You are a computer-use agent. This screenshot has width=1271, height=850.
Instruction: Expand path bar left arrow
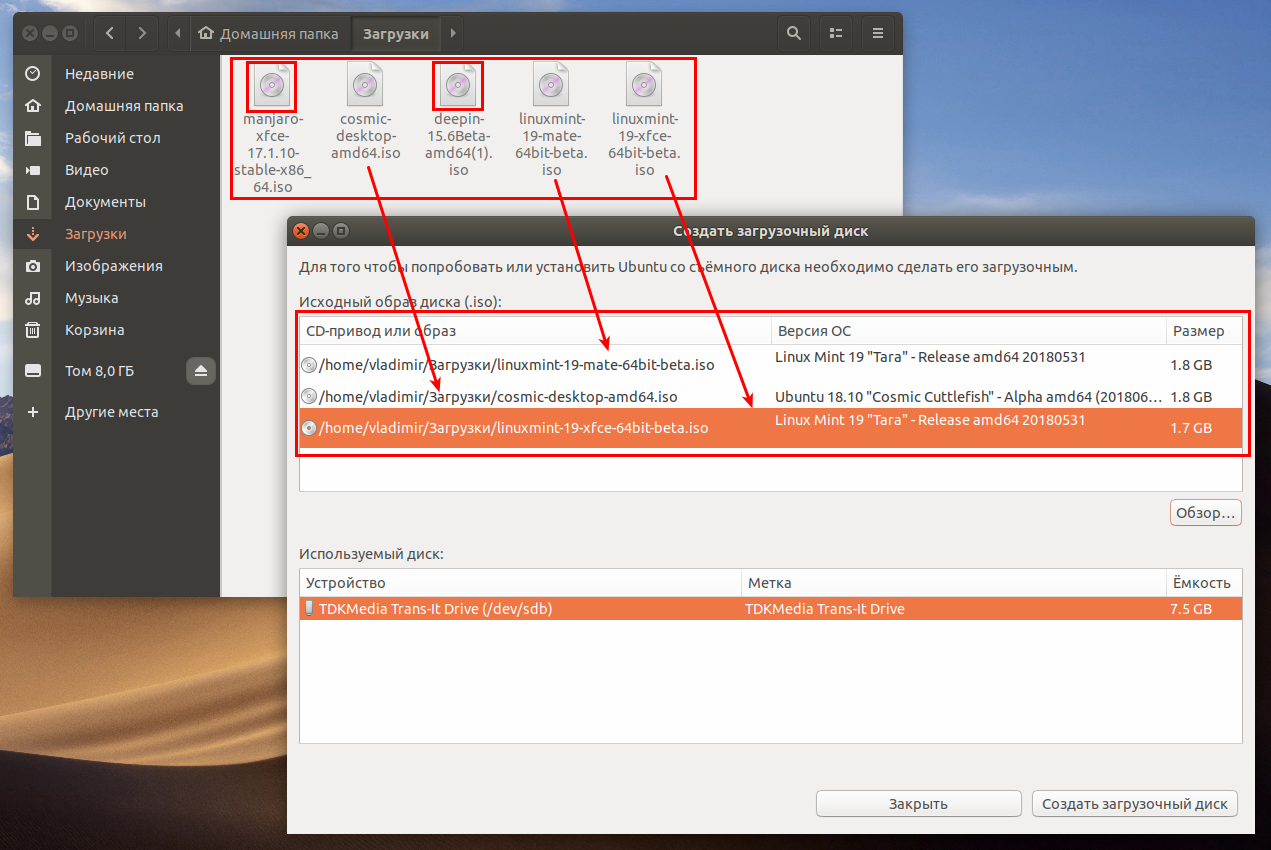point(178,33)
